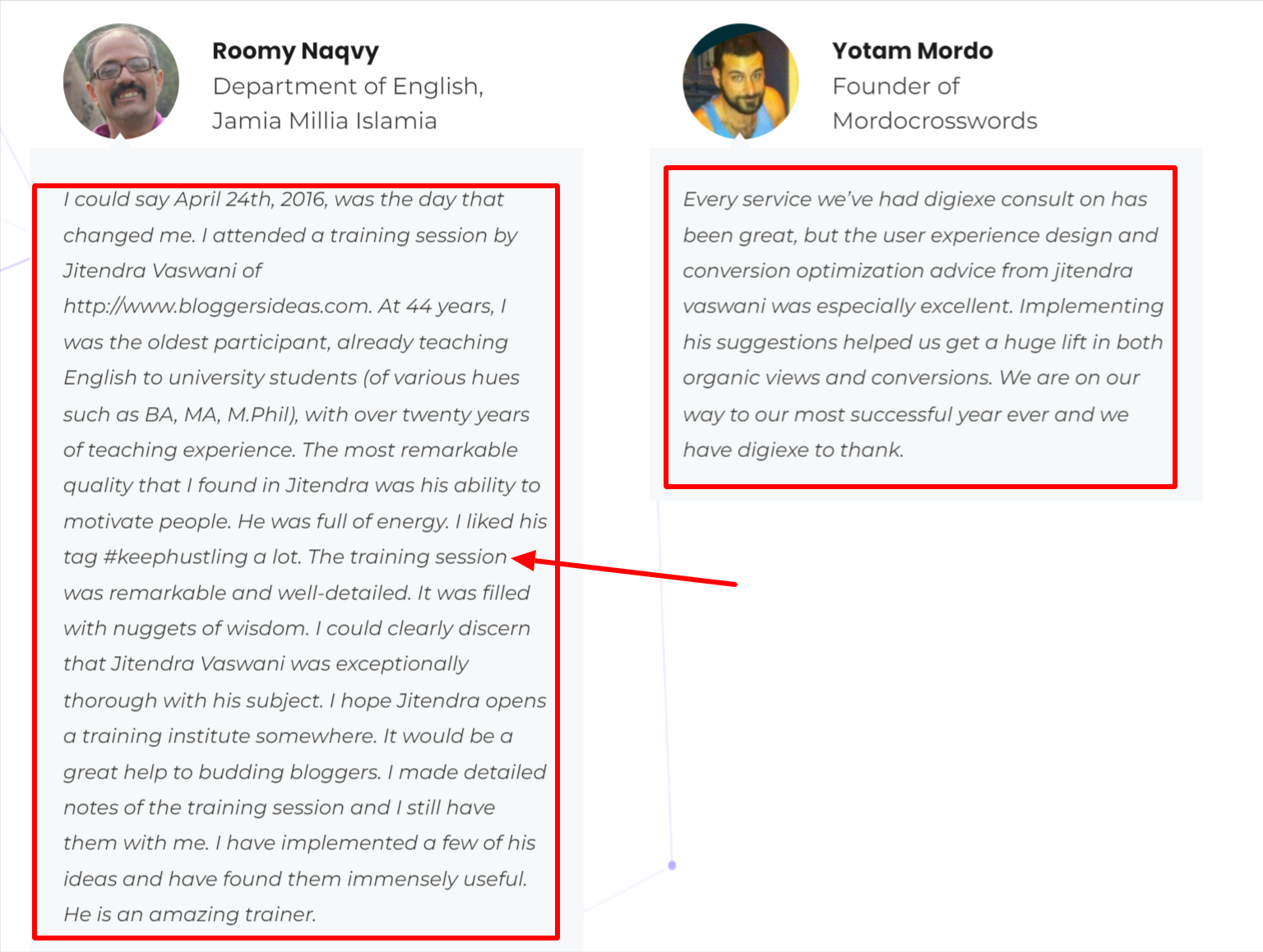Viewport: 1263px width, 952px height.
Task: Click the bloggersideas.com URL text
Action: (217, 307)
